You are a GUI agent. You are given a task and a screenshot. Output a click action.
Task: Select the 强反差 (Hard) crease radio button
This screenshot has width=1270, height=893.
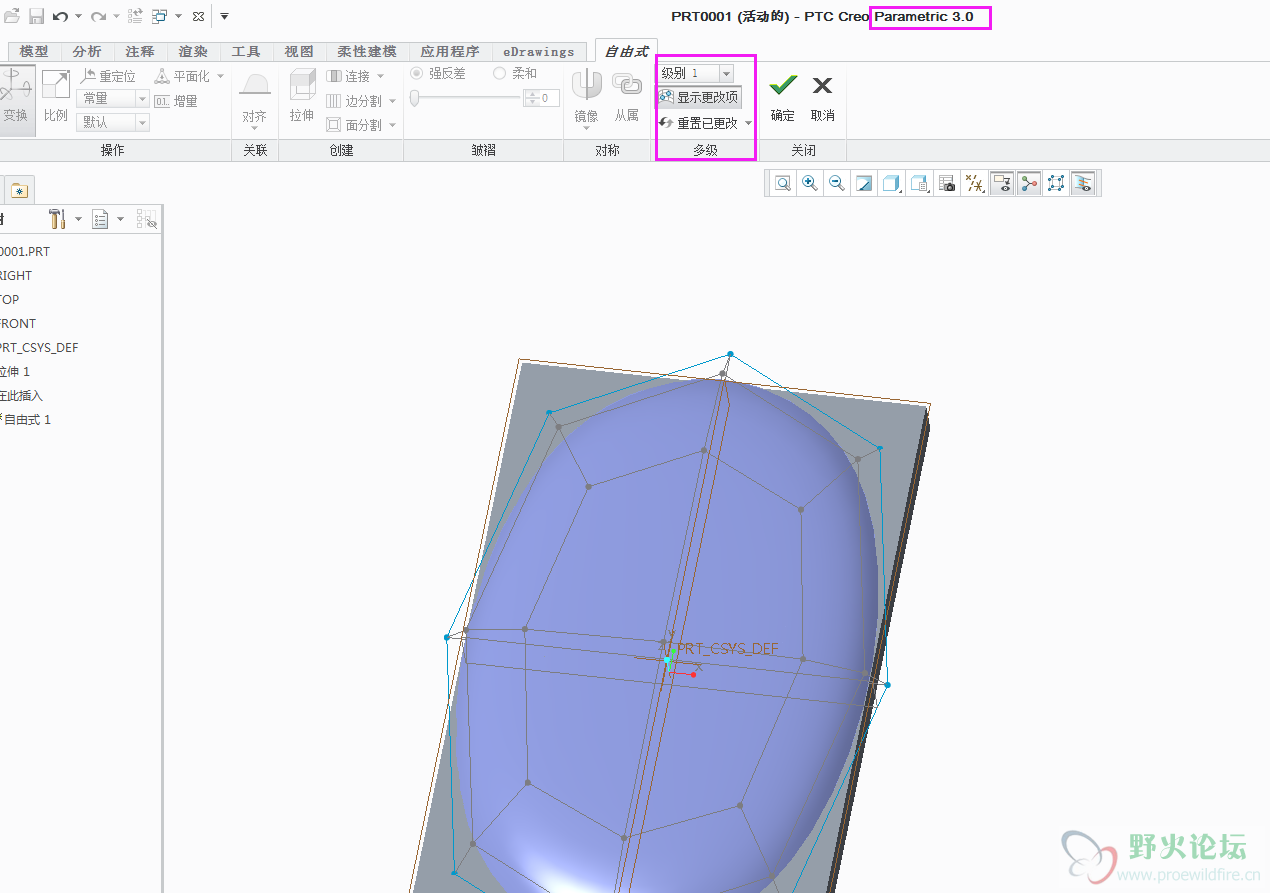[417, 74]
